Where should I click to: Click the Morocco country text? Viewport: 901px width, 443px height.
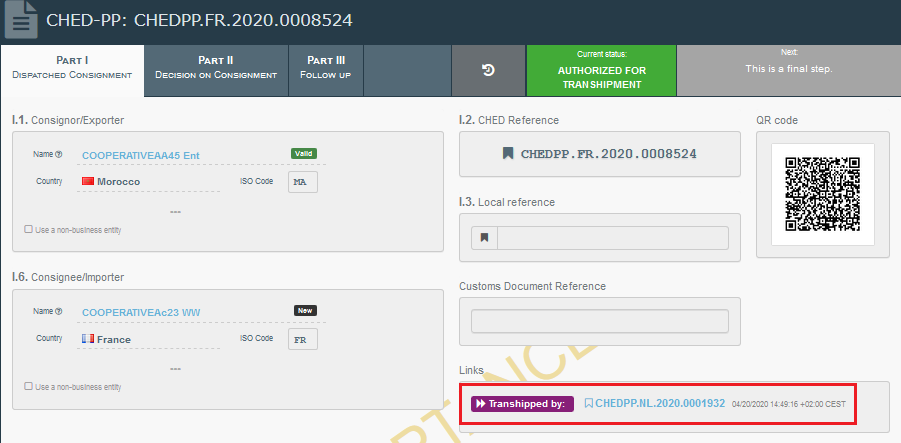tap(118, 182)
